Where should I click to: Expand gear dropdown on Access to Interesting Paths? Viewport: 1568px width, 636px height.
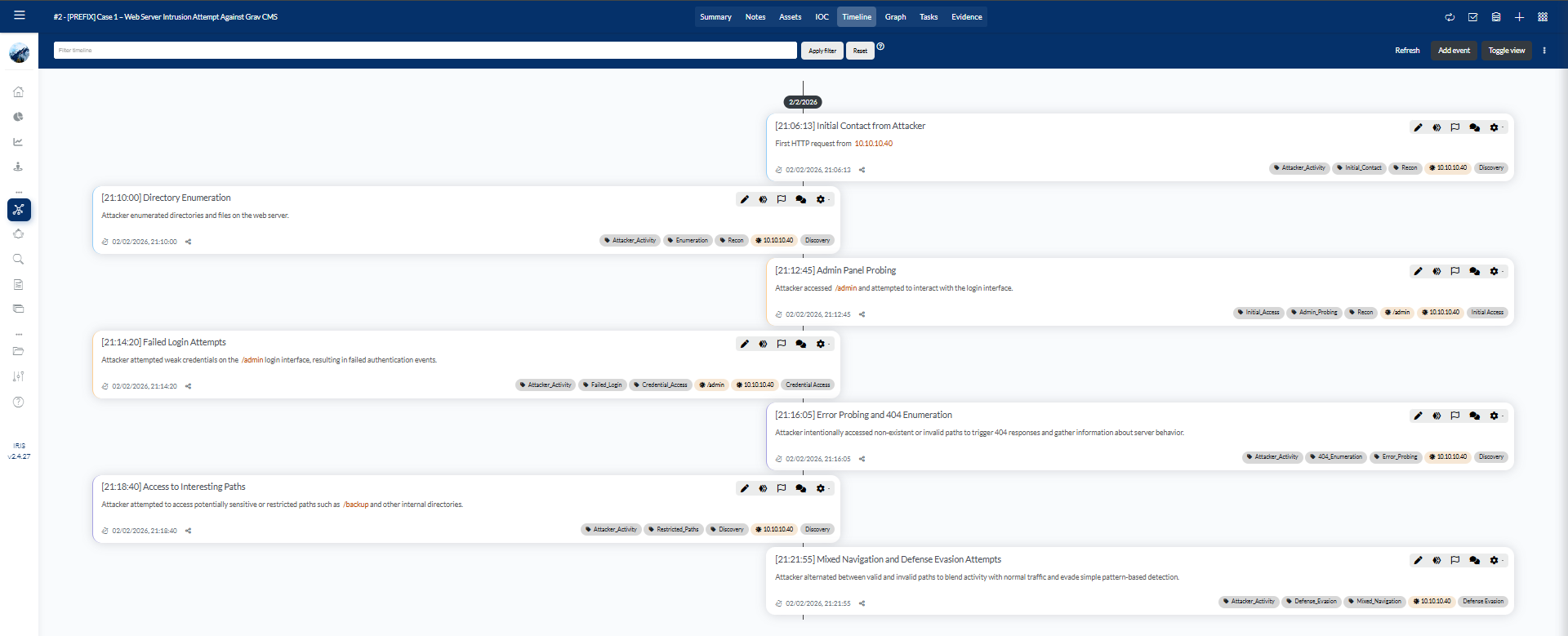point(822,488)
